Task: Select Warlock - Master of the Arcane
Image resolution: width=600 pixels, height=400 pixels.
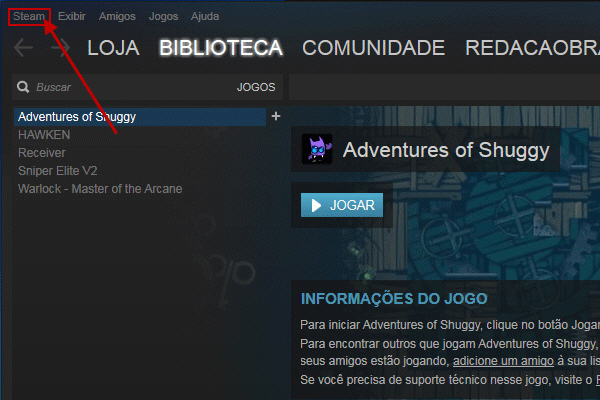Action: (100, 189)
